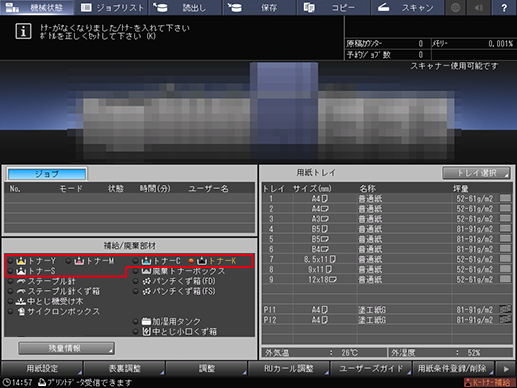Click the トナーM status indicator dot
The image size is (517, 388).
pos(68,261)
